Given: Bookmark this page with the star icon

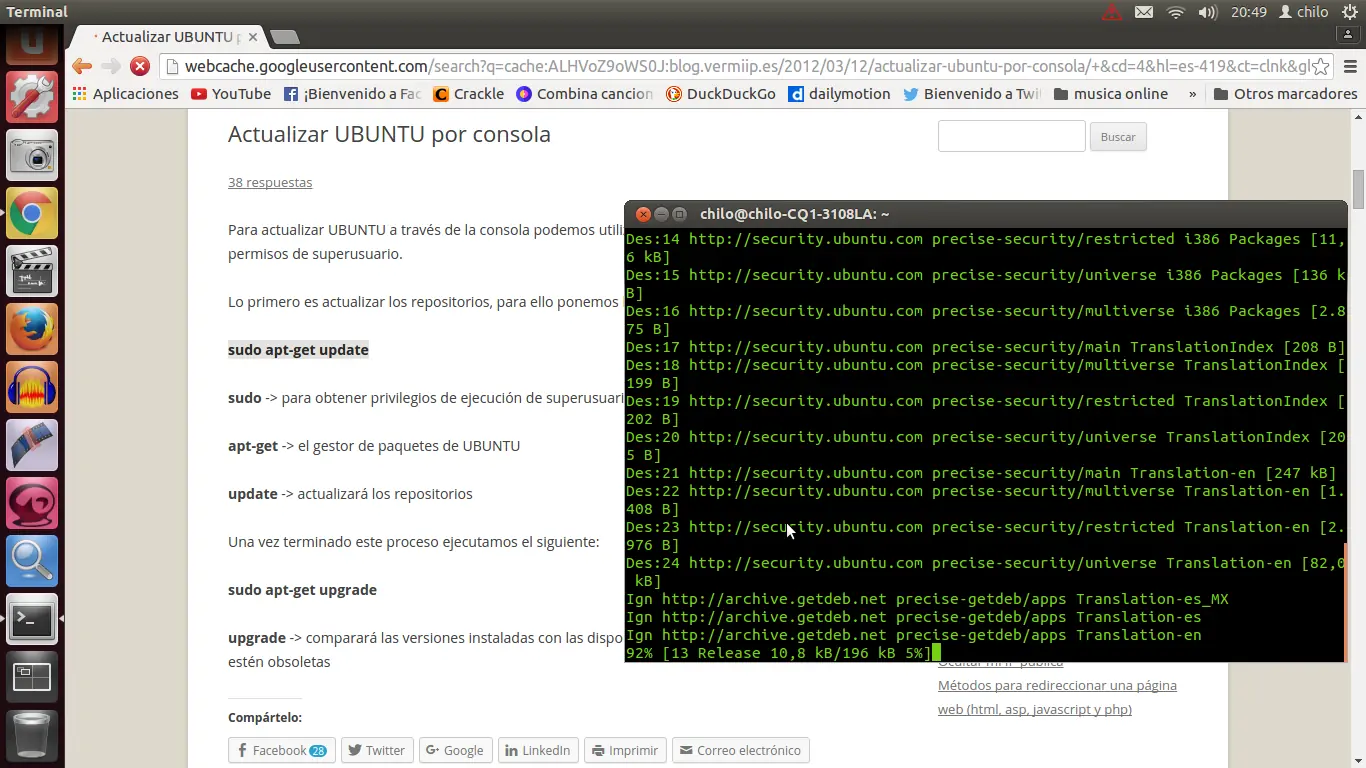Looking at the screenshot, I should pyautogui.click(x=1321, y=67).
